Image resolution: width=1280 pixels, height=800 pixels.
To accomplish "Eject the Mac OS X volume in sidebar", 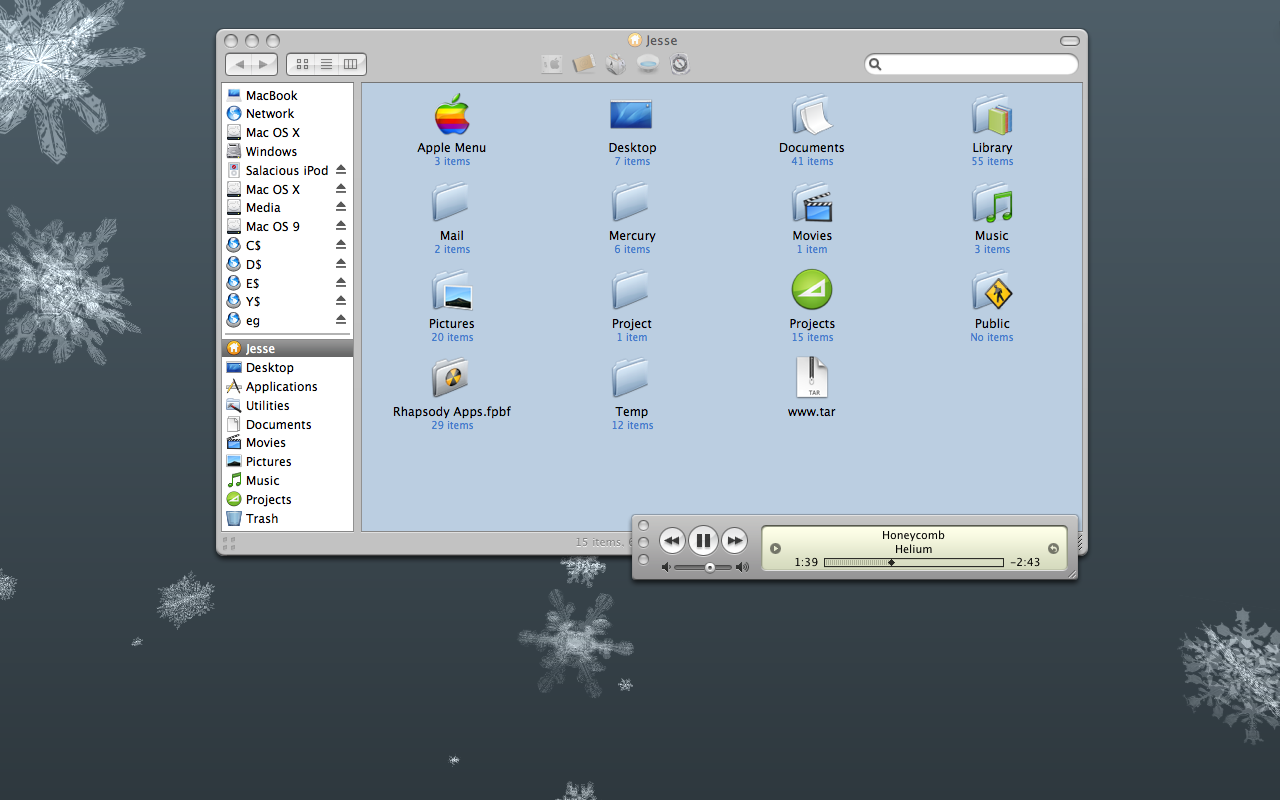I will coord(340,189).
